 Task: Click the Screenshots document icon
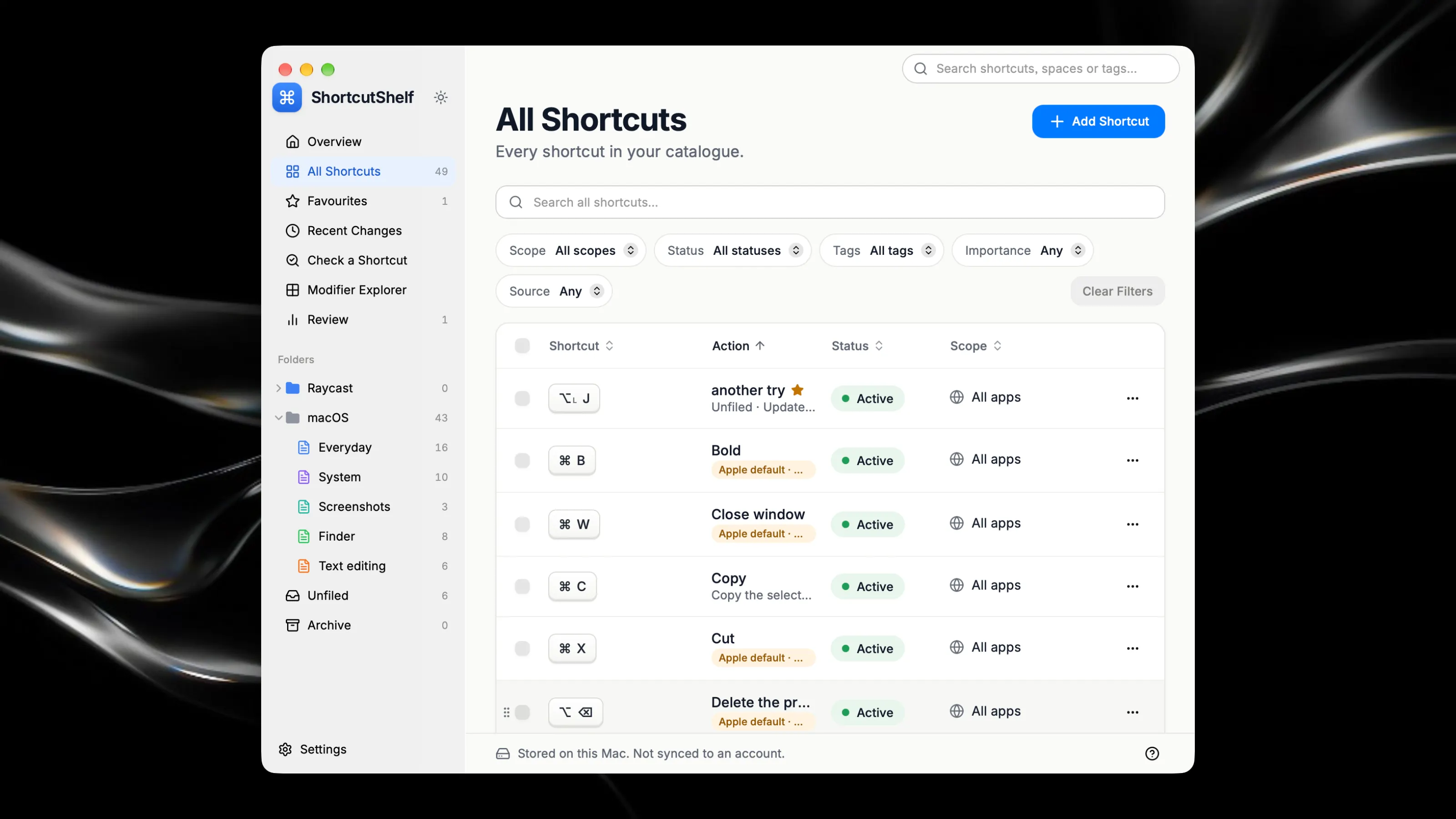[303, 506]
